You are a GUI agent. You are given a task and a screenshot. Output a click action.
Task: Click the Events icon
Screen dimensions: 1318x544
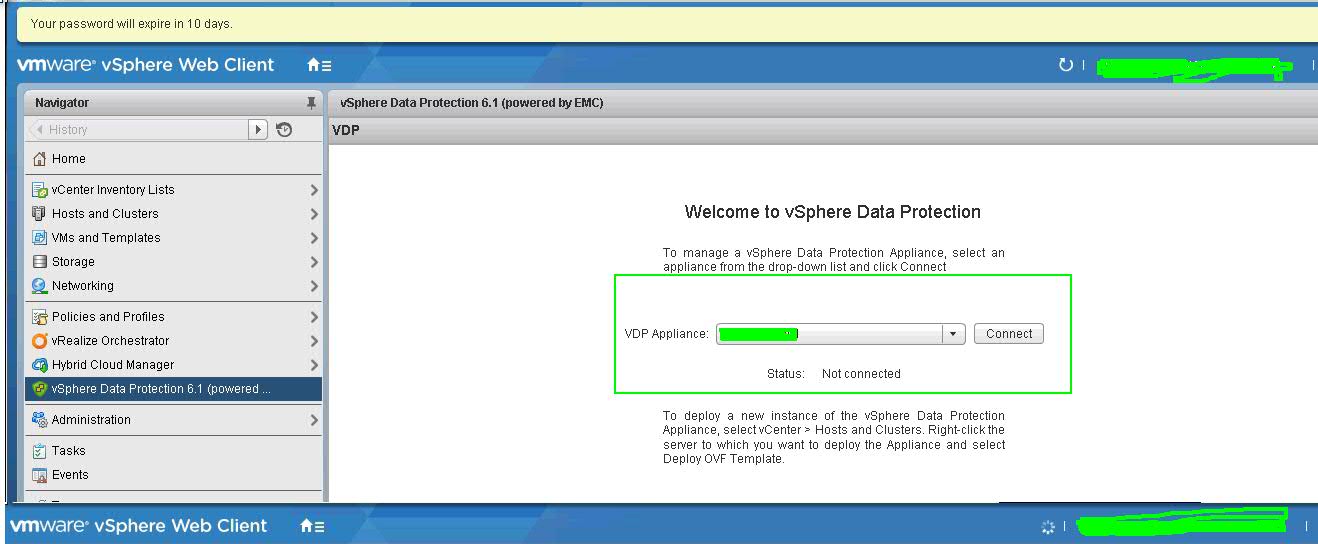coord(40,475)
